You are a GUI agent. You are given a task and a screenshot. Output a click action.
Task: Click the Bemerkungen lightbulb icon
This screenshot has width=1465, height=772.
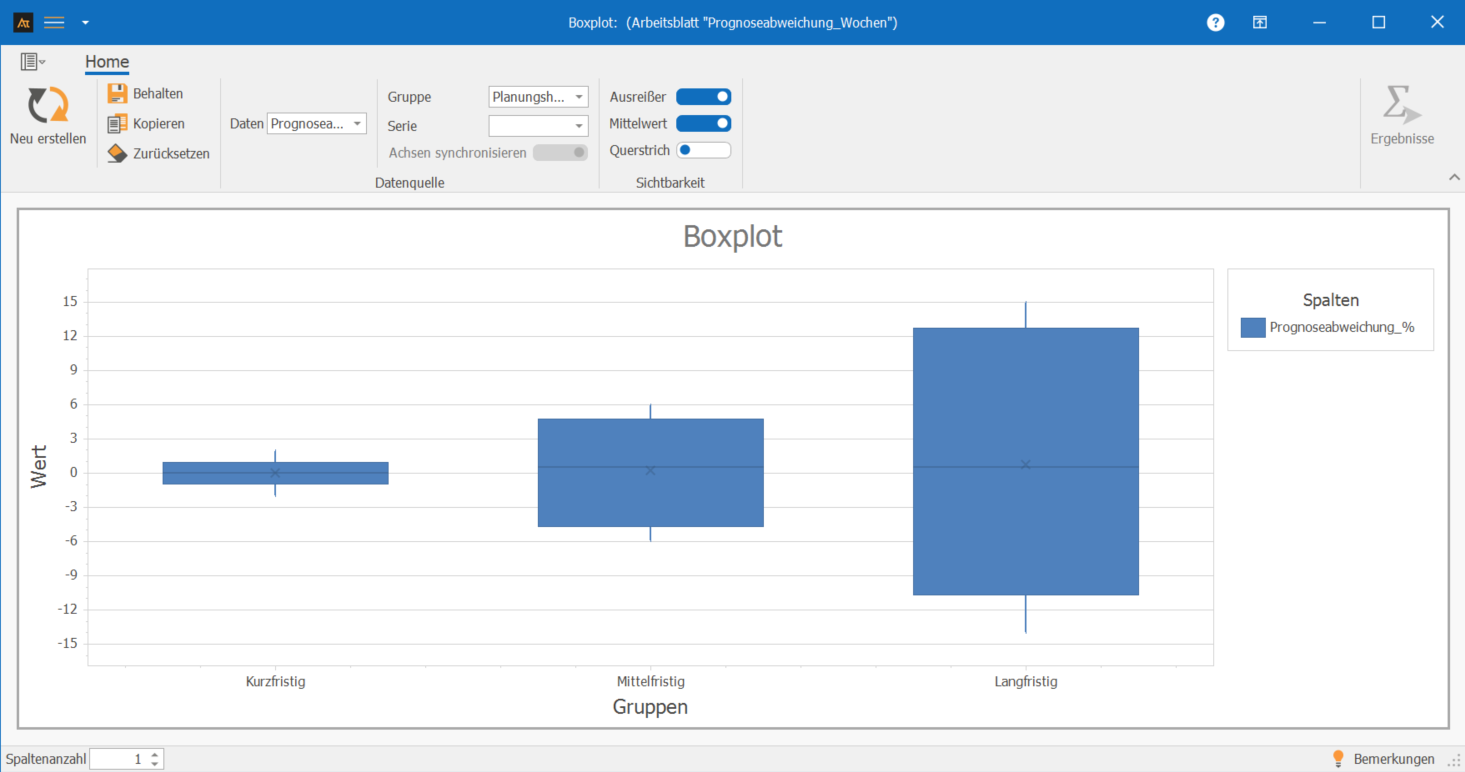point(1338,759)
